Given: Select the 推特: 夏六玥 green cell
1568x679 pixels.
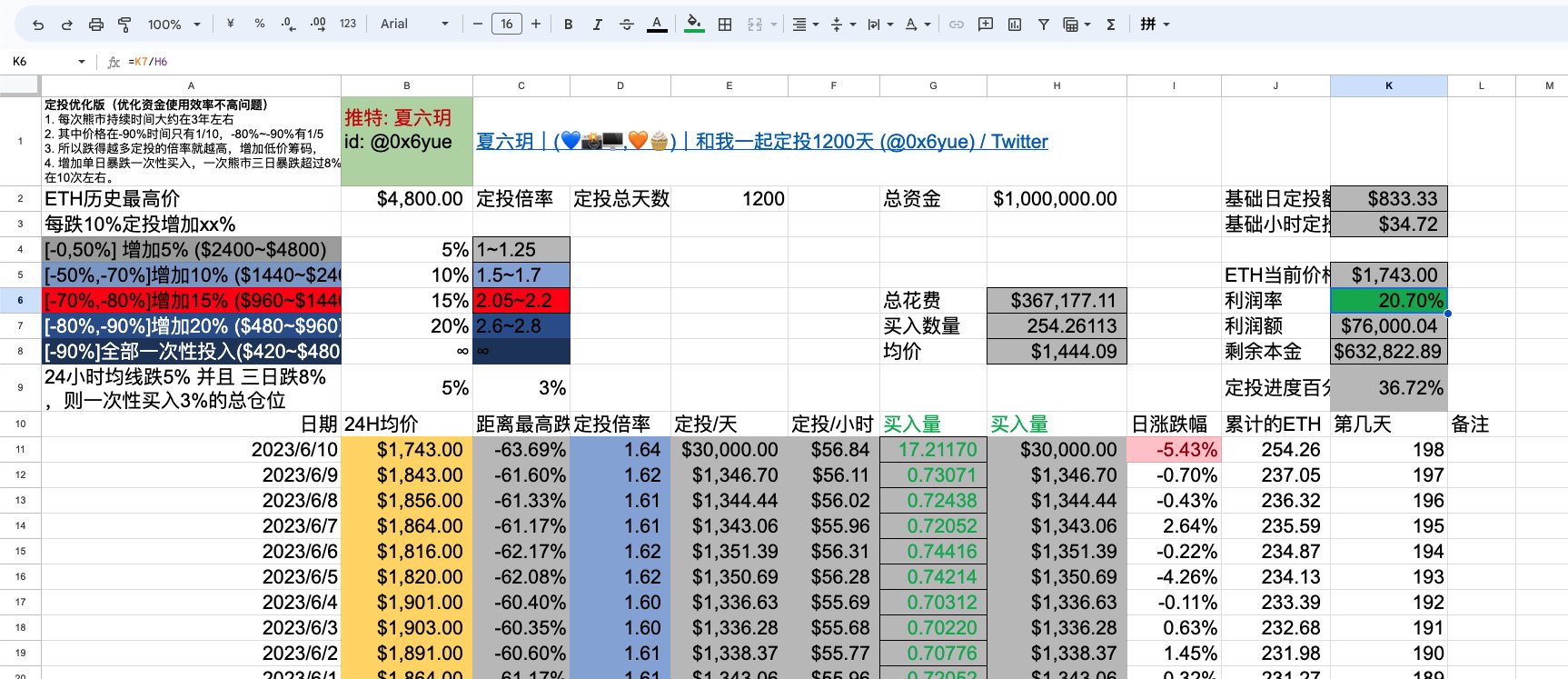Looking at the screenshot, I should pos(407,141).
